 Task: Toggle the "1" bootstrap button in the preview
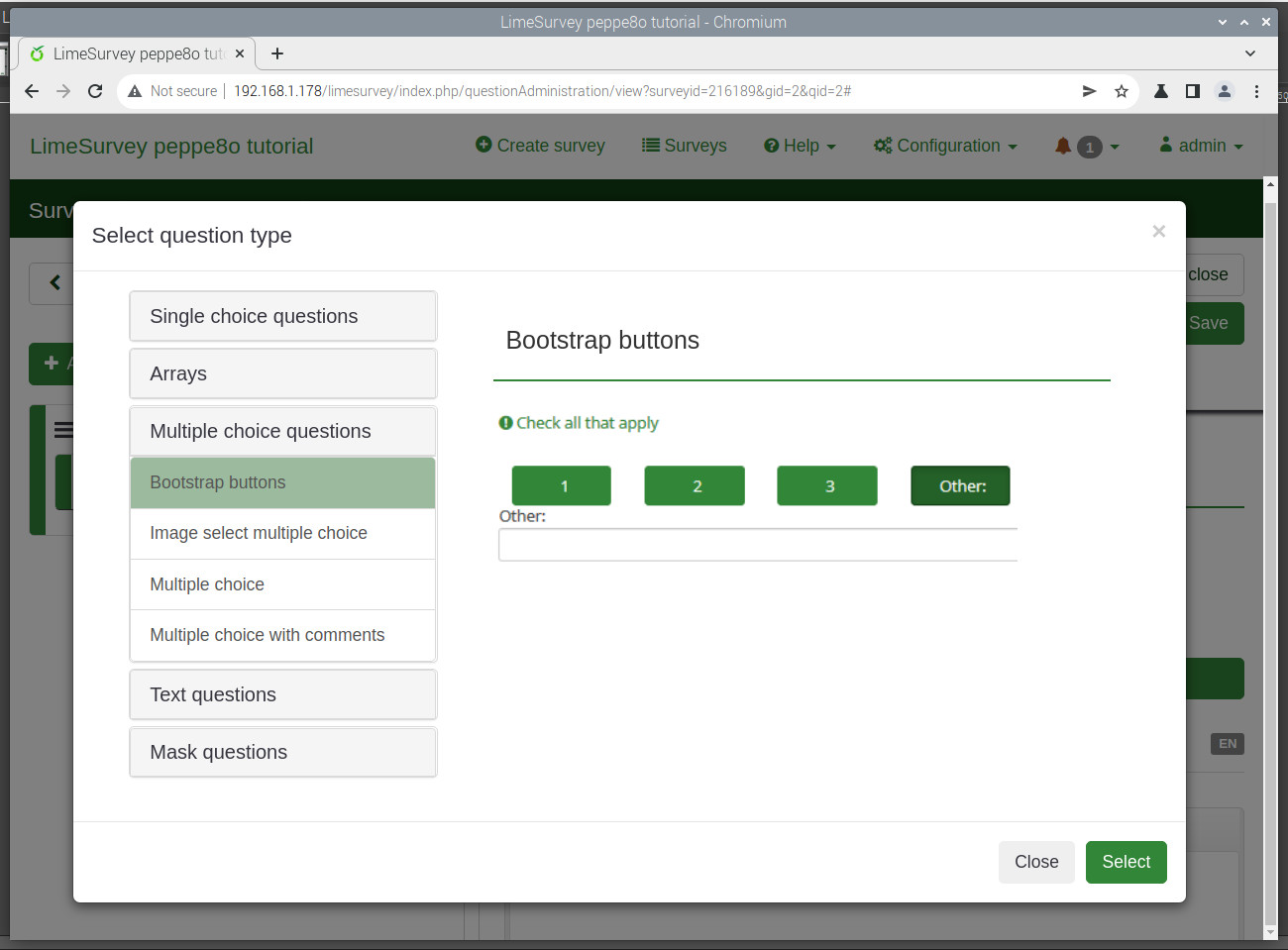561,485
